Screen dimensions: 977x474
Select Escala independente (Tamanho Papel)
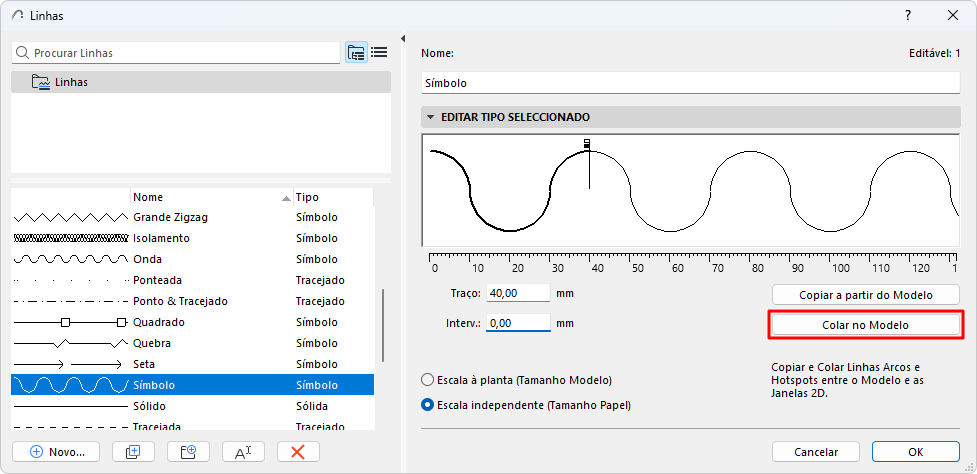[427, 405]
